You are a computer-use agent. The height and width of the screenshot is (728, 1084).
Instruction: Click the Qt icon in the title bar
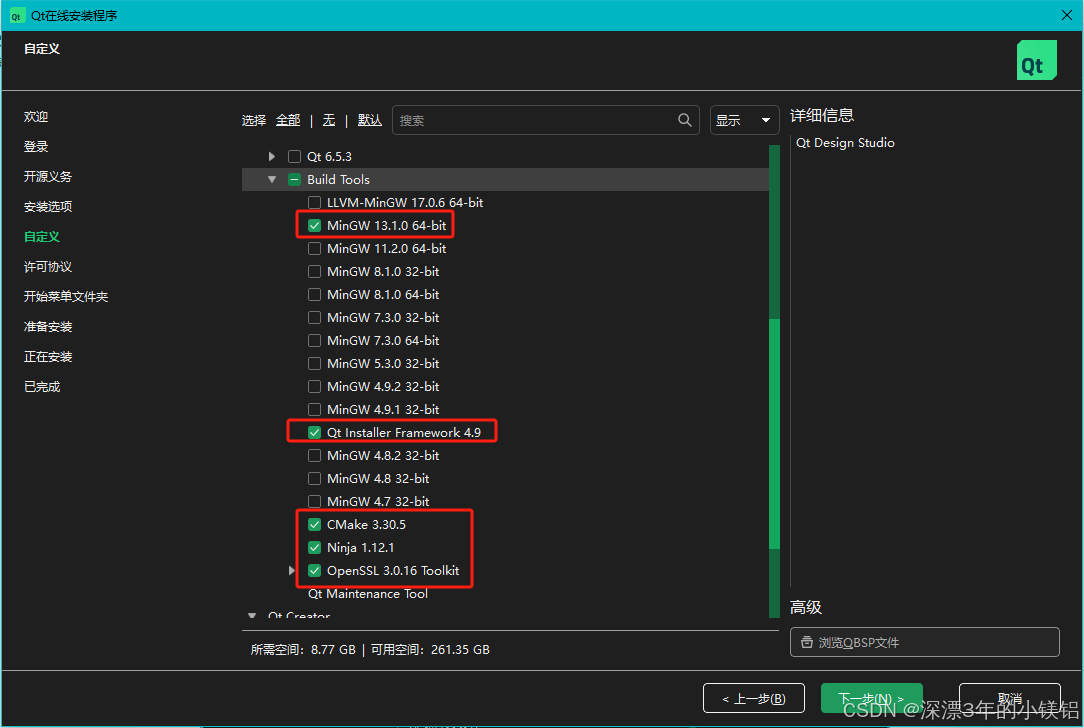pyautogui.click(x=16, y=16)
